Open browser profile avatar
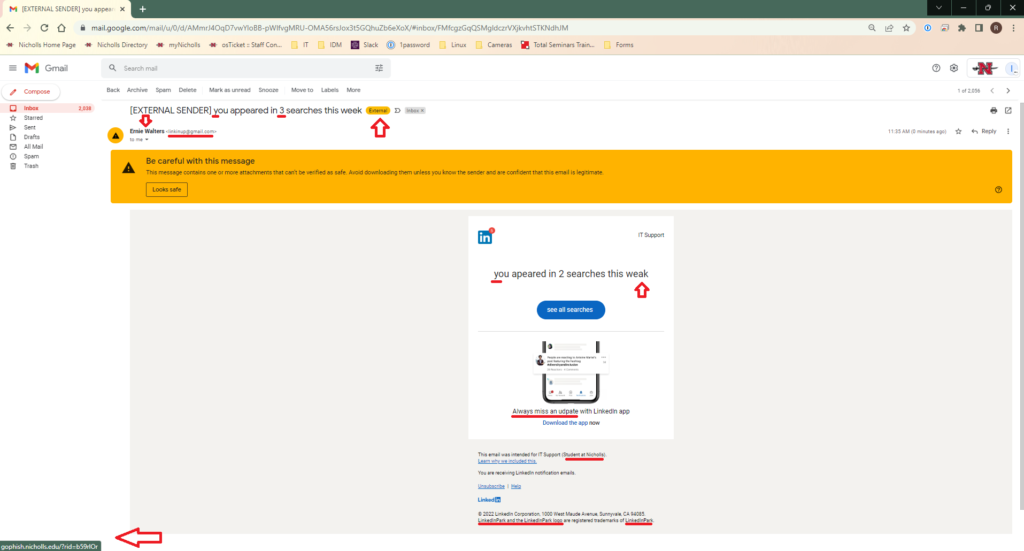 [996, 27]
